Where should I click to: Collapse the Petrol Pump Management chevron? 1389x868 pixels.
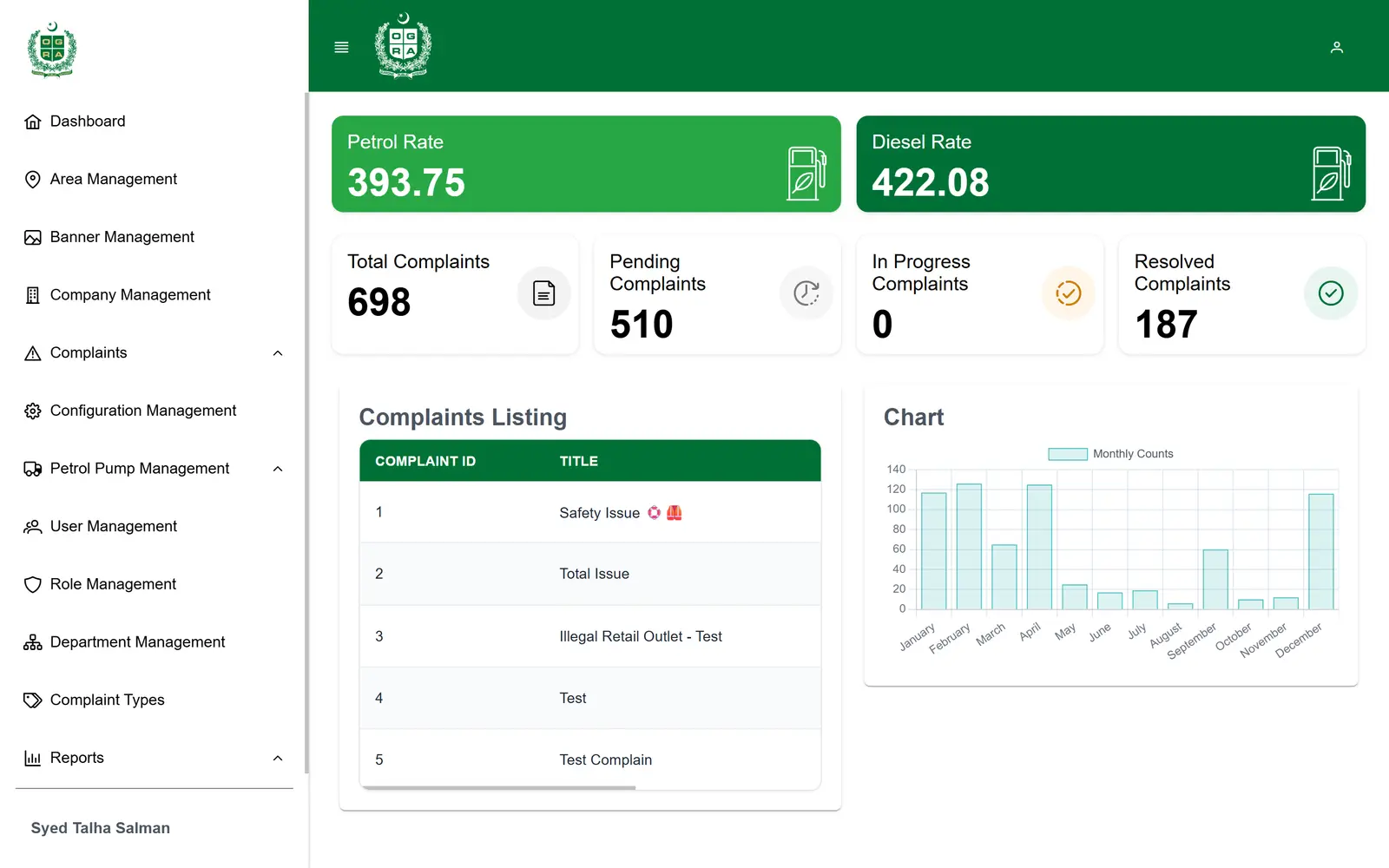(278, 469)
